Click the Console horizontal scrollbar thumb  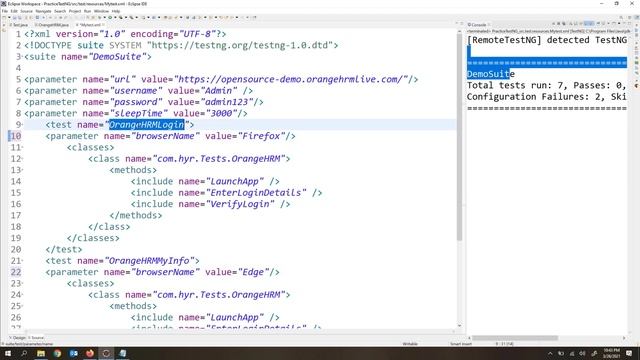(515, 338)
